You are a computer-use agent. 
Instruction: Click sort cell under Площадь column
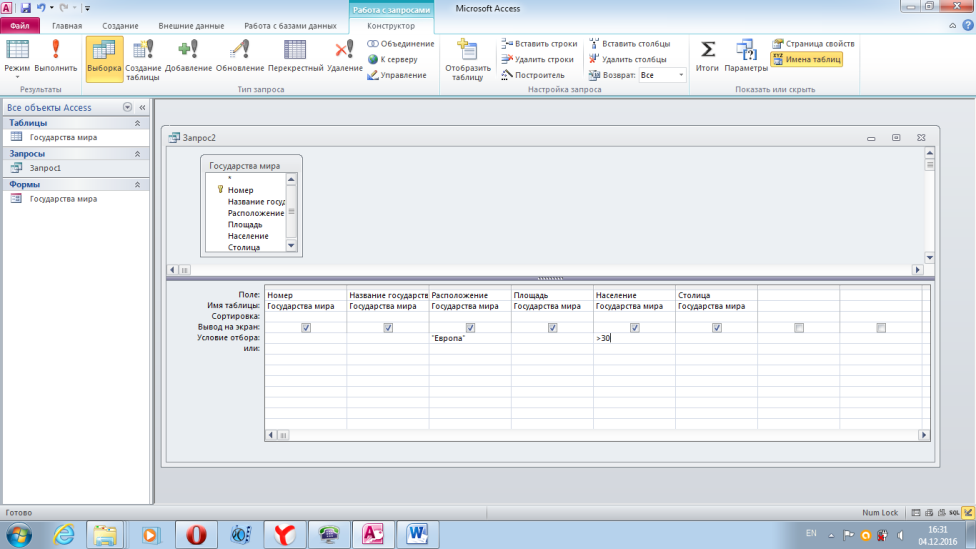click(552, 316)
